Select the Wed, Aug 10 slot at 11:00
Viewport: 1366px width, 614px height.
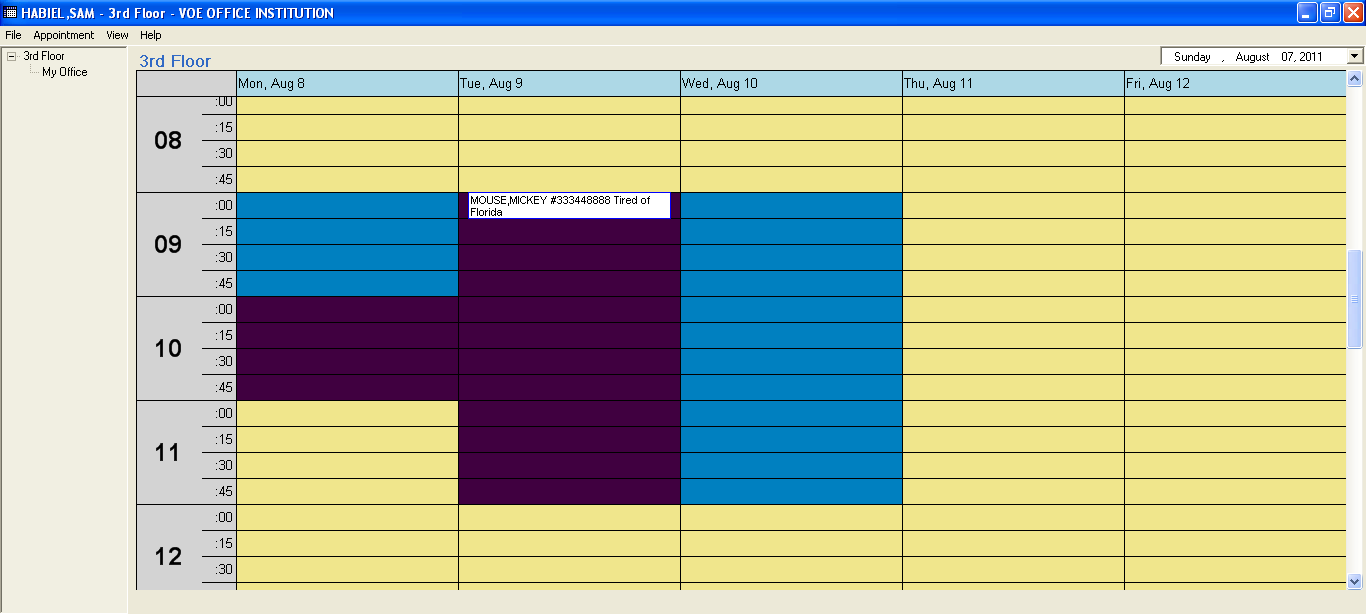[791, 414]
